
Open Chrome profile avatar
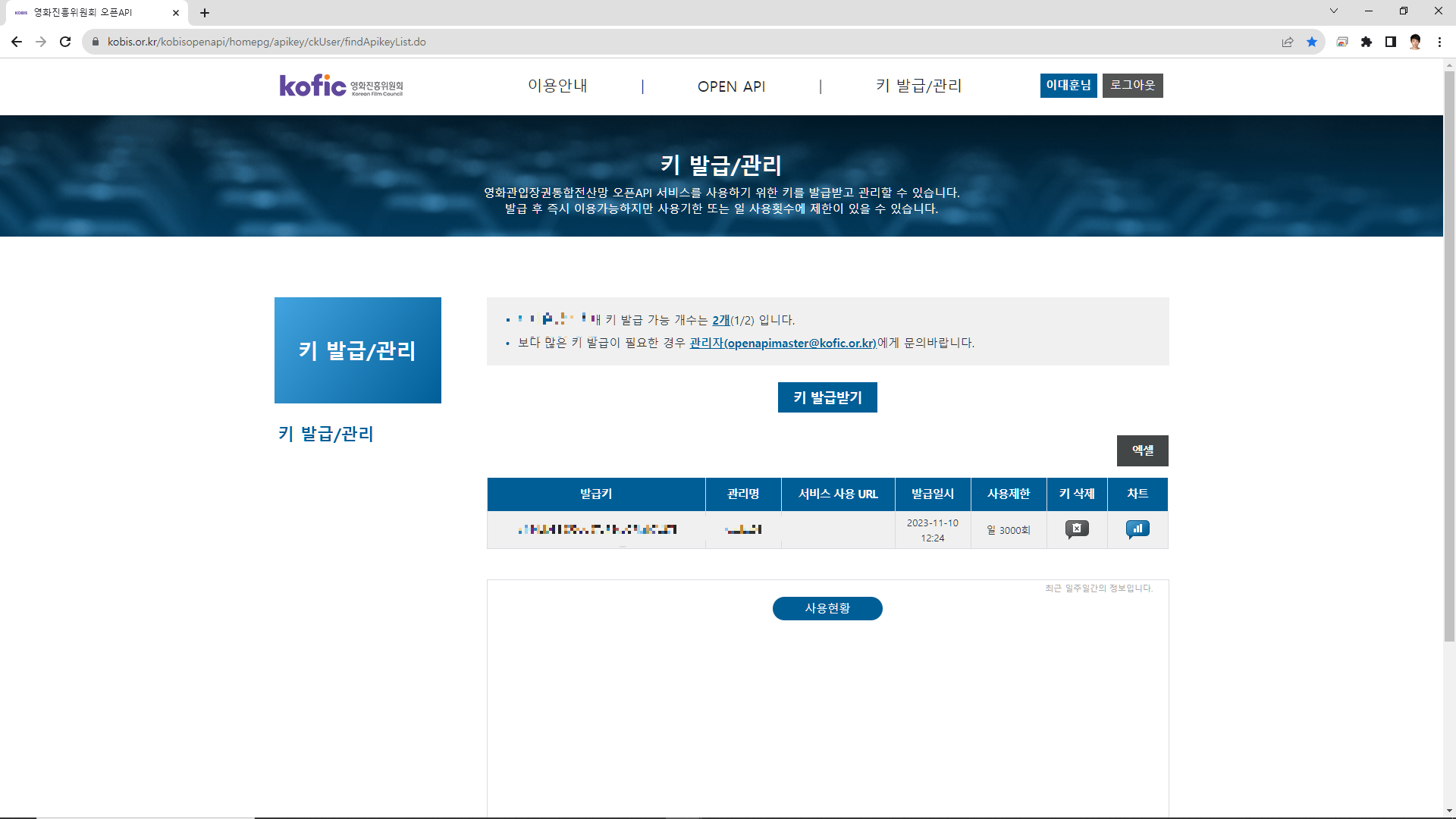pyautogui.click(x=1415, y=42)
